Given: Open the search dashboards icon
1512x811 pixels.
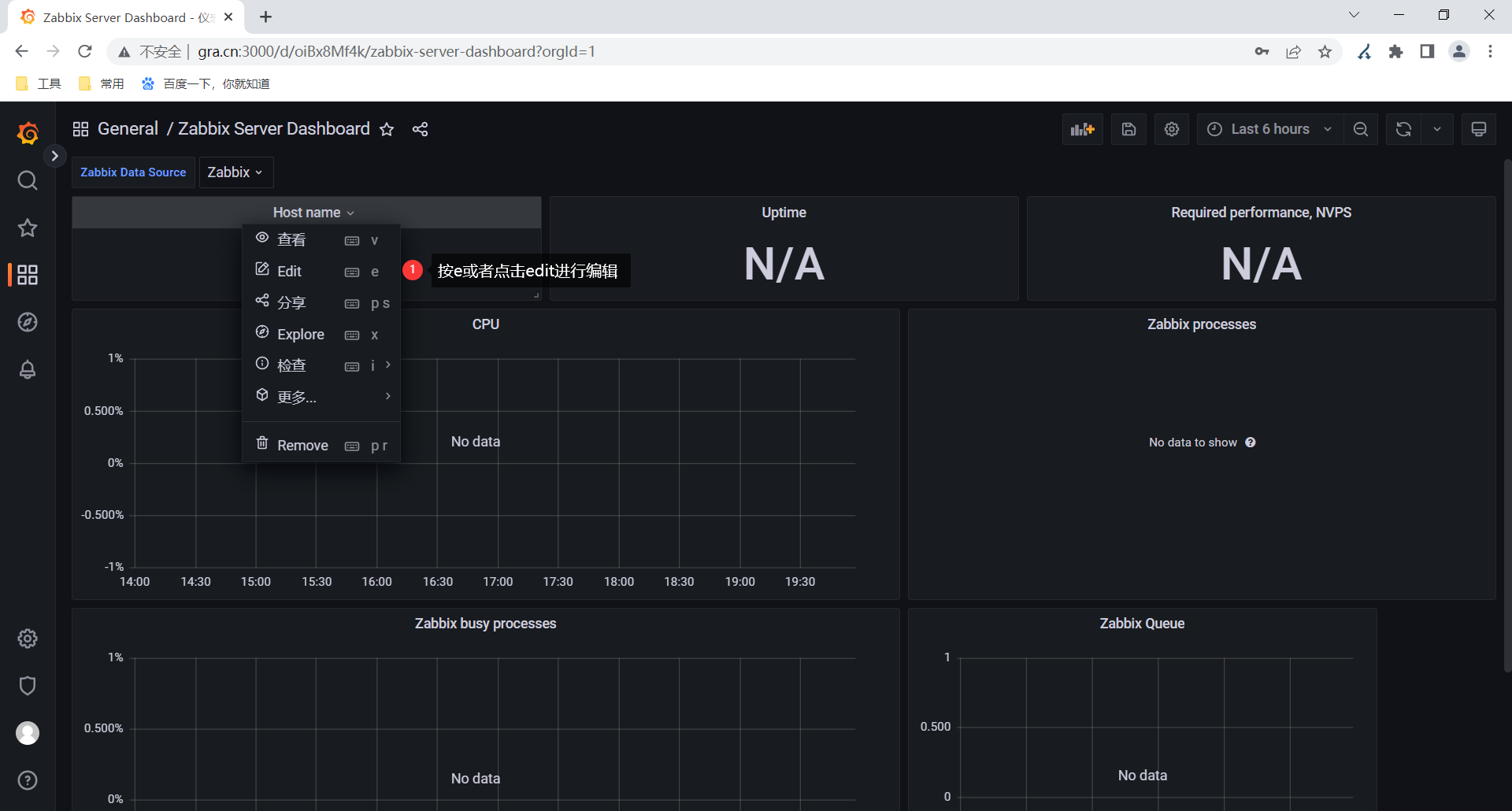Looking at the screenshot, I should coord(28,180).
